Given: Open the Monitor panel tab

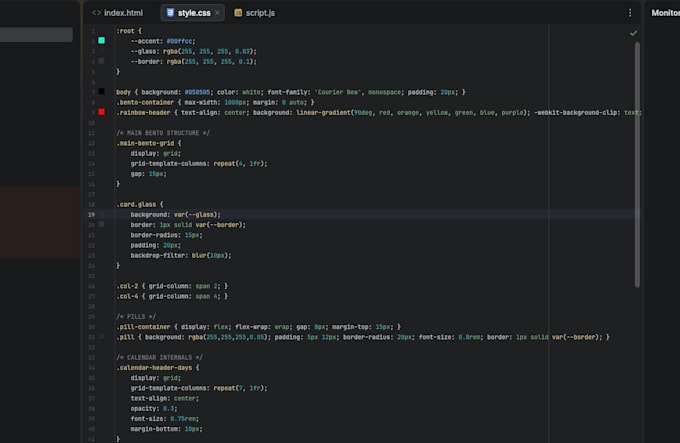Looking at the screenshot, I should tap(665, 13).
